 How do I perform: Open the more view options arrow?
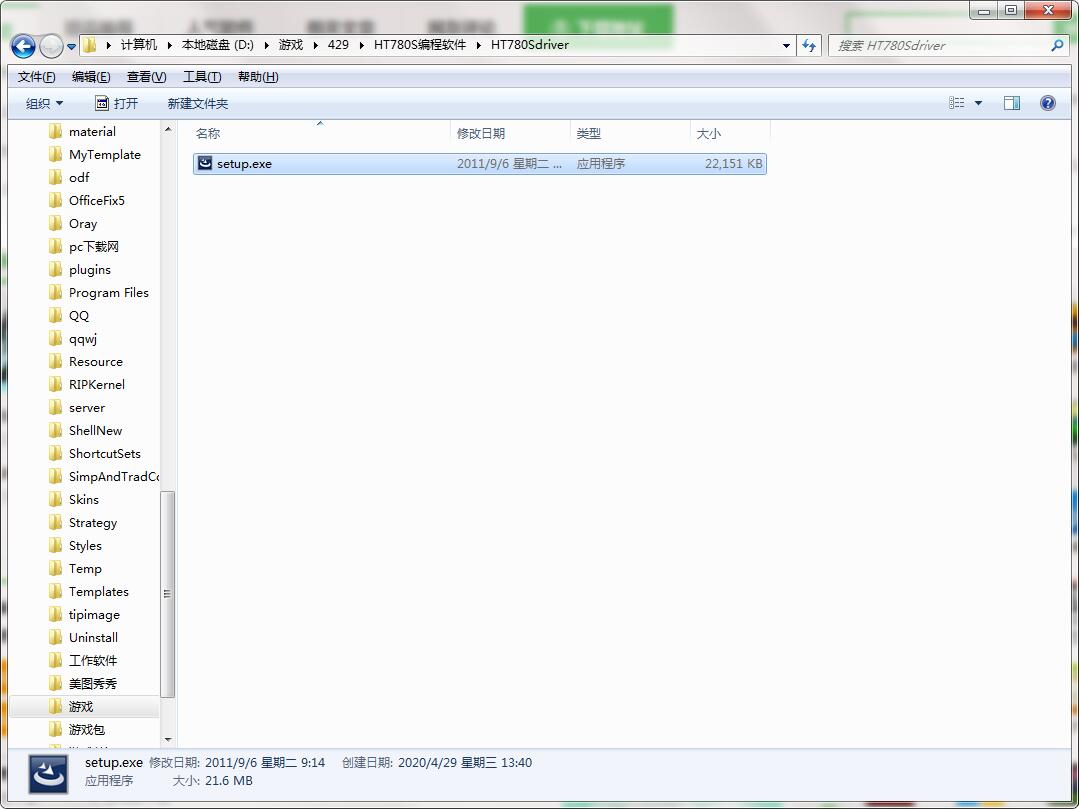(x=978, y=103)
